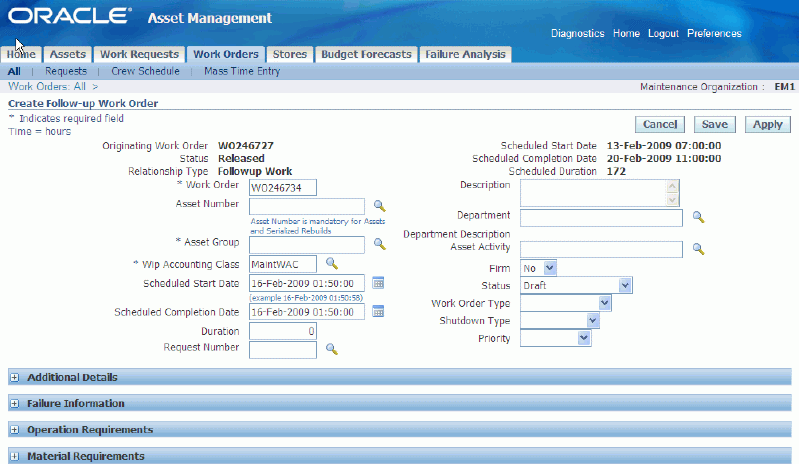The image size is (799, 464).
Task: Click the Wip Accounting Class field
Action: (283, 264)
